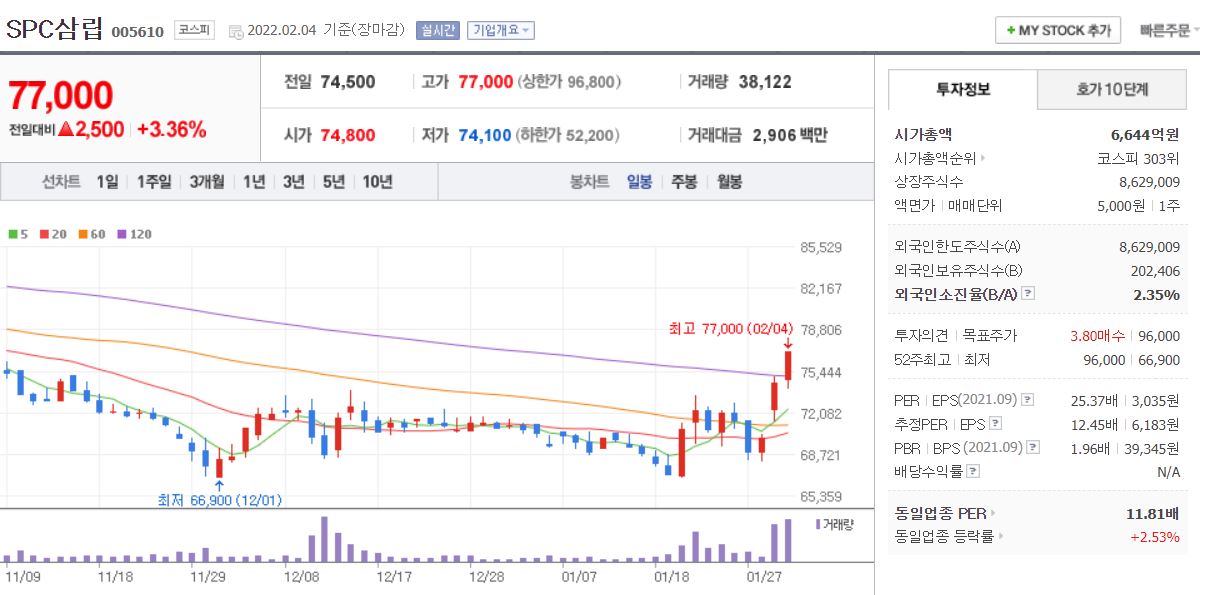Click the purple 120-day moving average legend

pos(134,234)
